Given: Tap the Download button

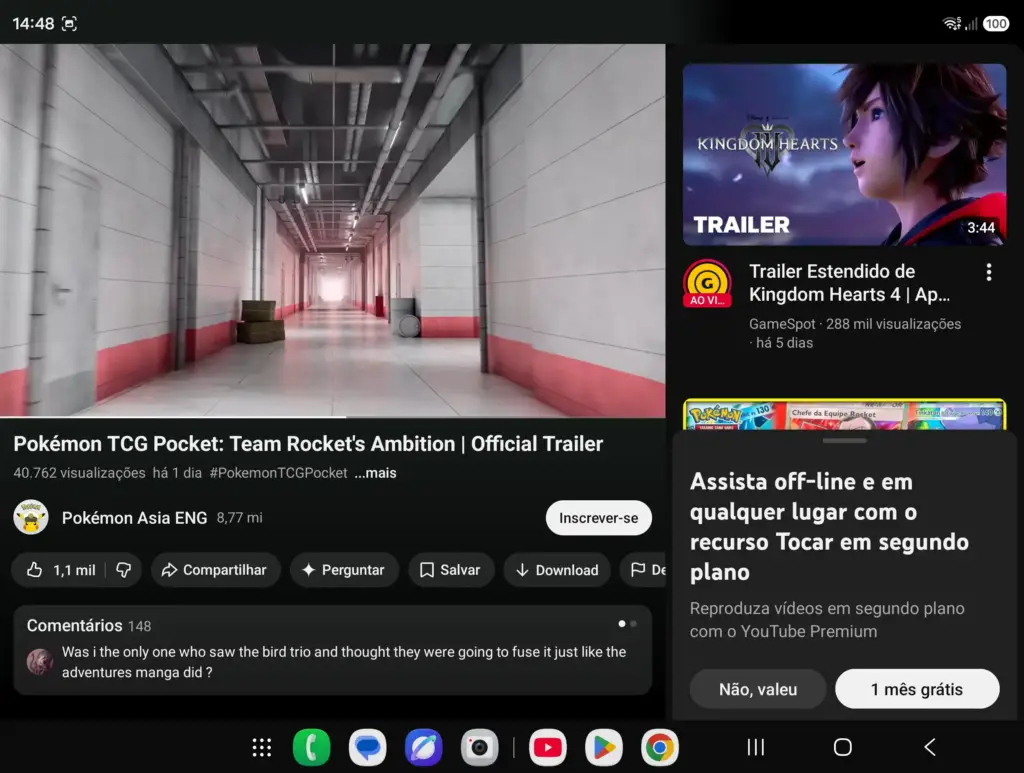Looking at the screenshot, I should point(557,570).
